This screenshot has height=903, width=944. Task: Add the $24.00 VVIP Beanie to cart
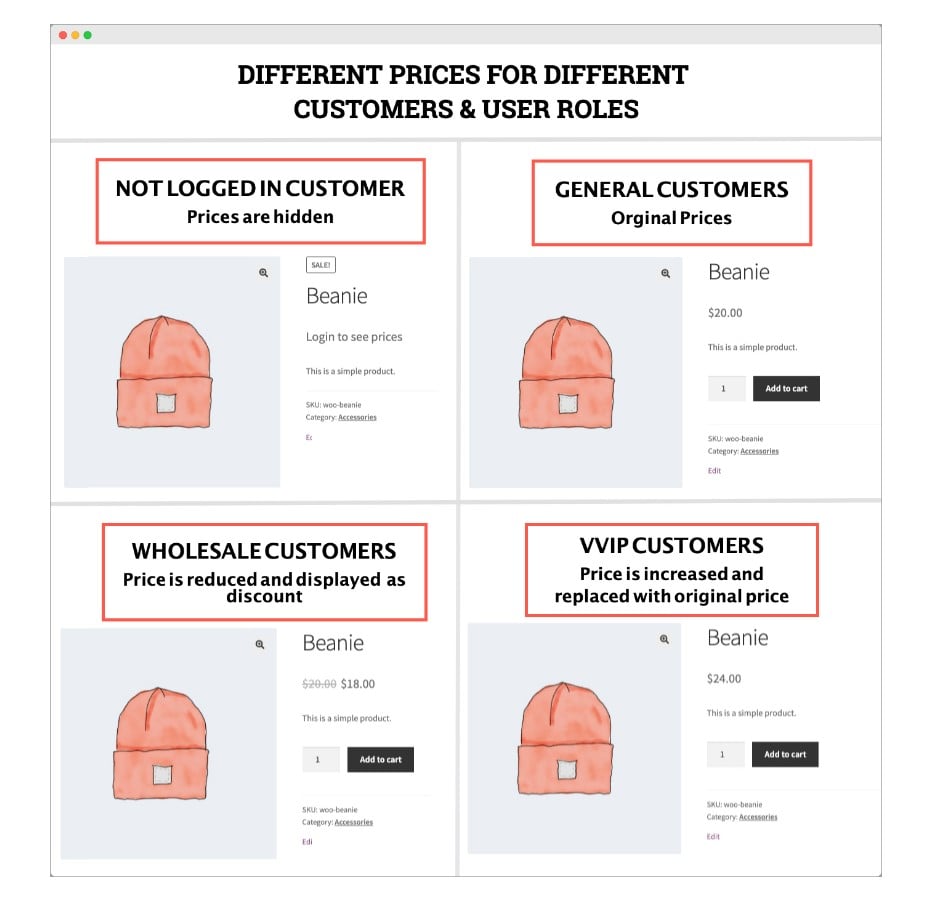pyautogui.click(x=785, y=755)
